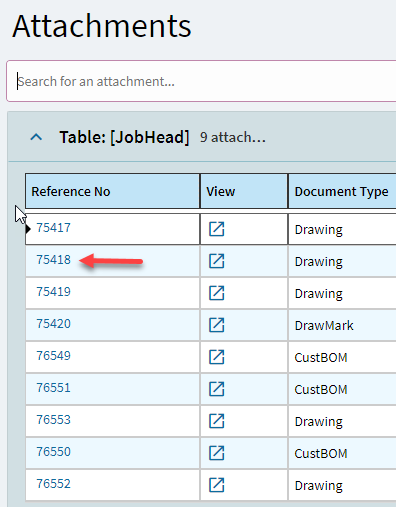
Task: Open the view icon for attachment 76551
Action: click(217, 389)
